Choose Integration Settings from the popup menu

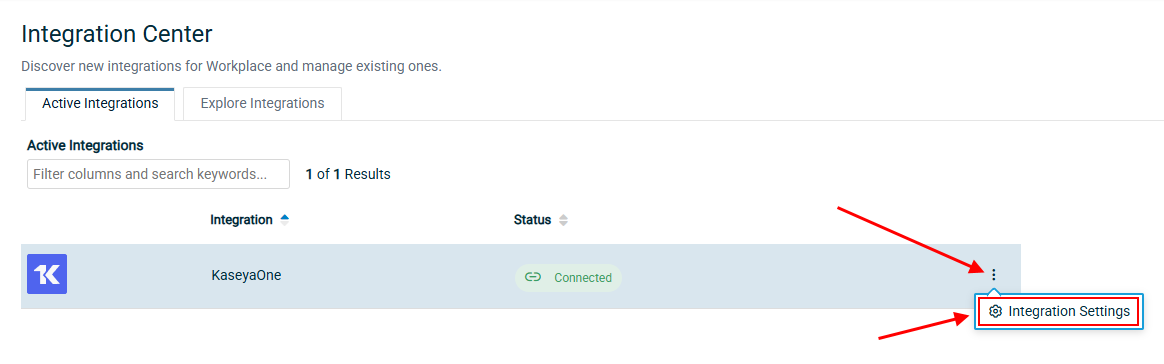click(1059, 311)
